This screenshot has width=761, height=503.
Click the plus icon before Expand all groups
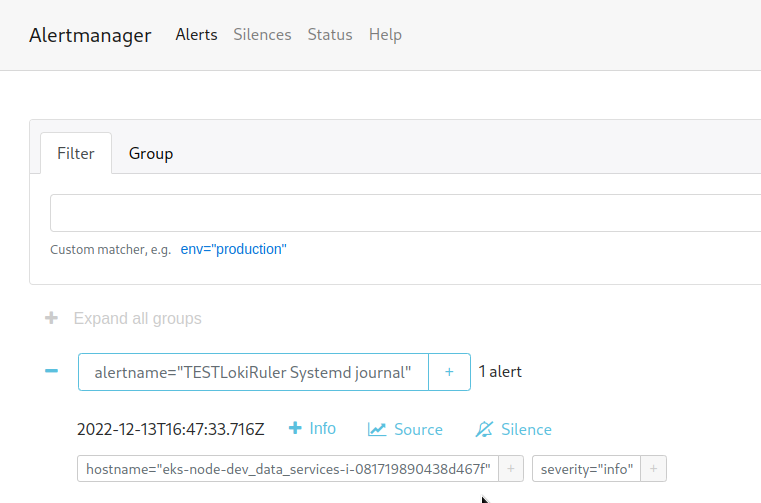click(51, 318)
